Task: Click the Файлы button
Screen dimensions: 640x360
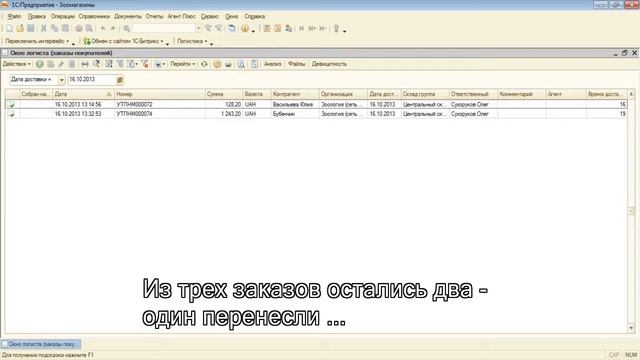Action: point(297,64)
